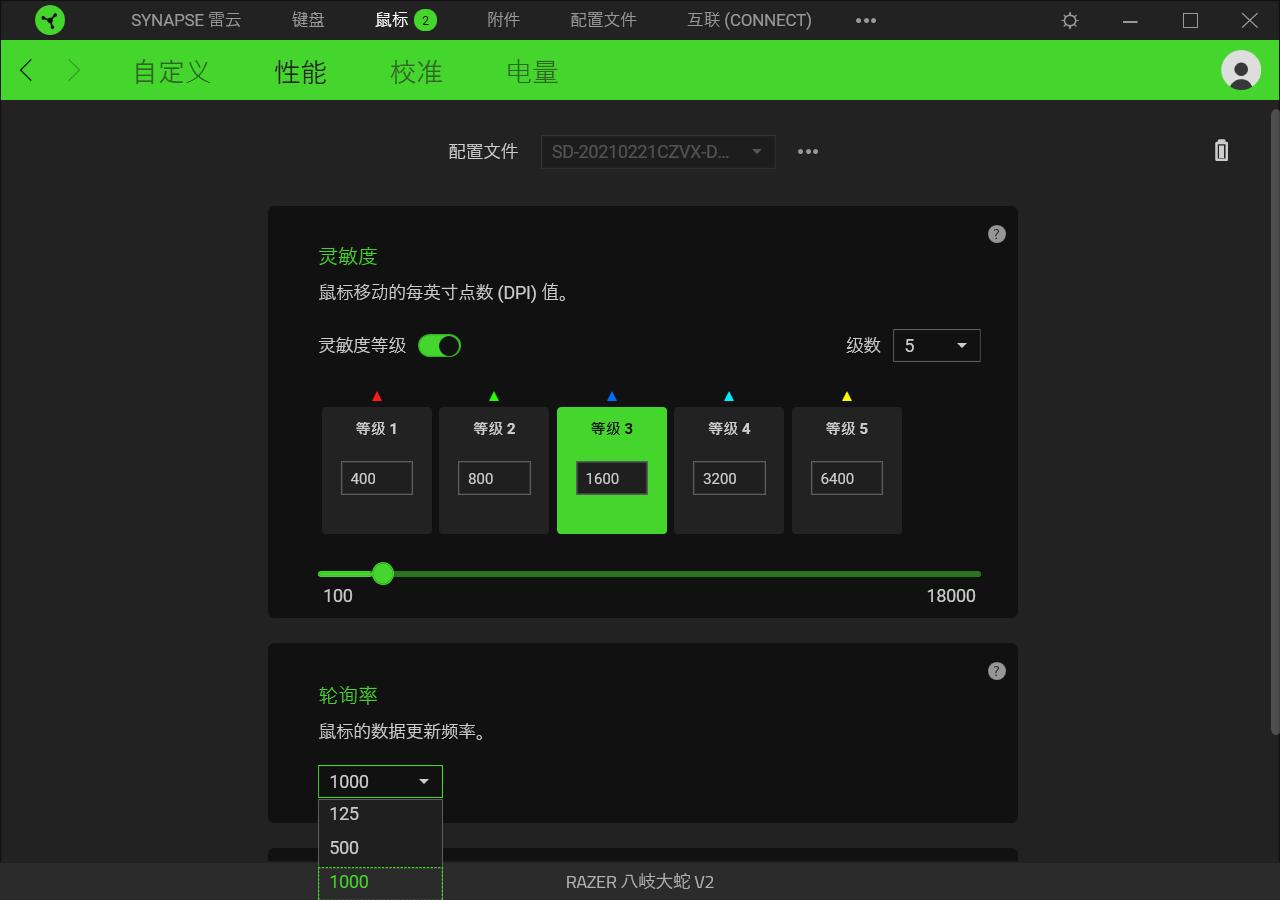Click the Razer logo icon
The width and height of the screenshot is (1280, 900).
click(x=49, y=20)
